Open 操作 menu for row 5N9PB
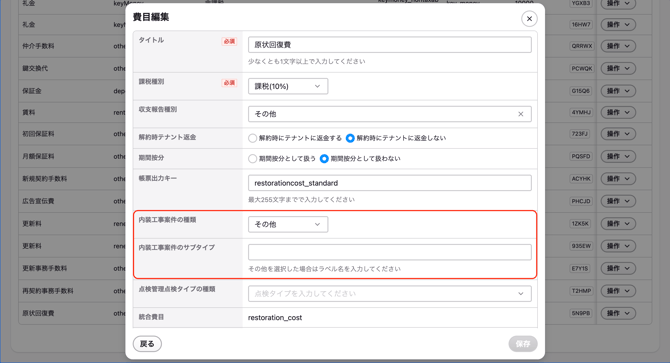This screenshot has width=670, height=363. pyautogui.click(x=618, y=313)
